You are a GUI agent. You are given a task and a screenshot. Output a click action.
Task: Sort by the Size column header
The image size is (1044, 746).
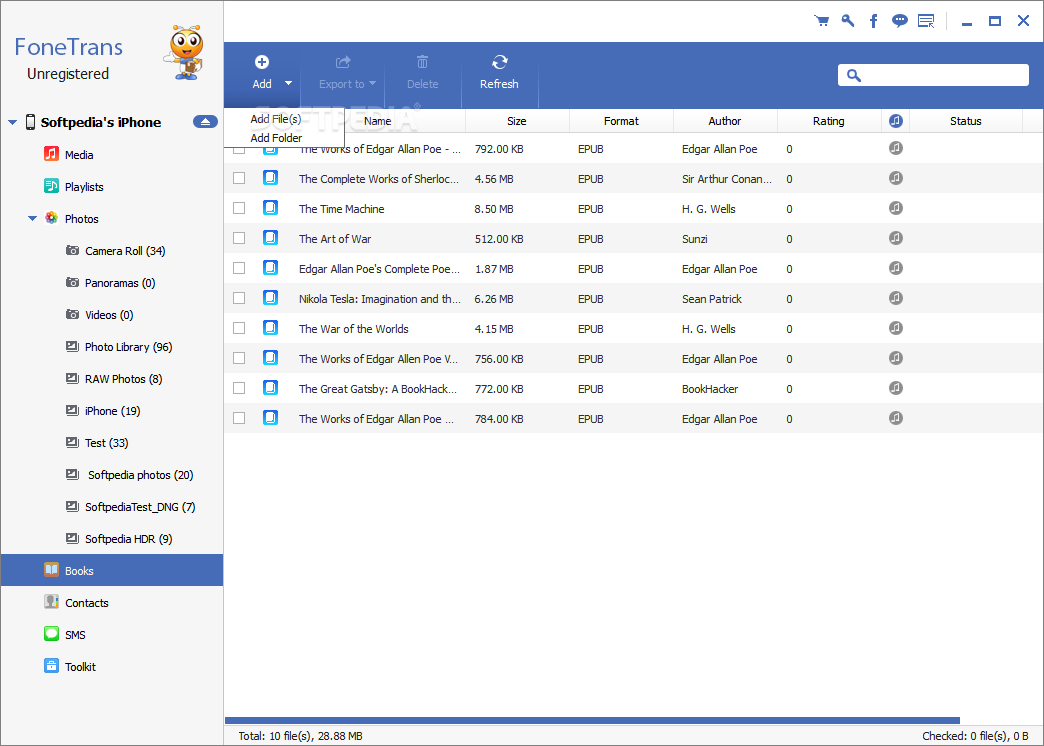click(x=517, y=121)
